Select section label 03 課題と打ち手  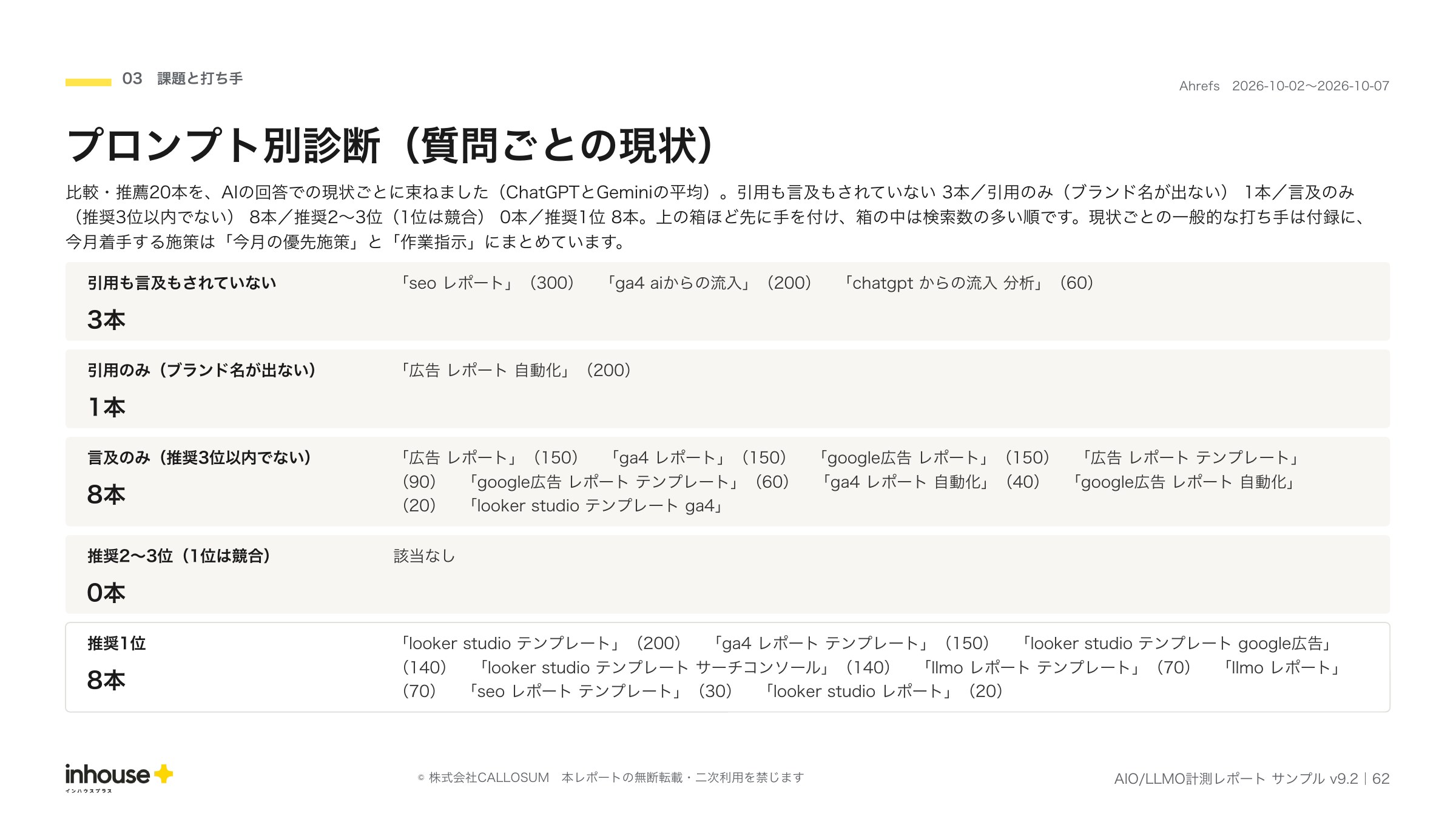[182, 79]
